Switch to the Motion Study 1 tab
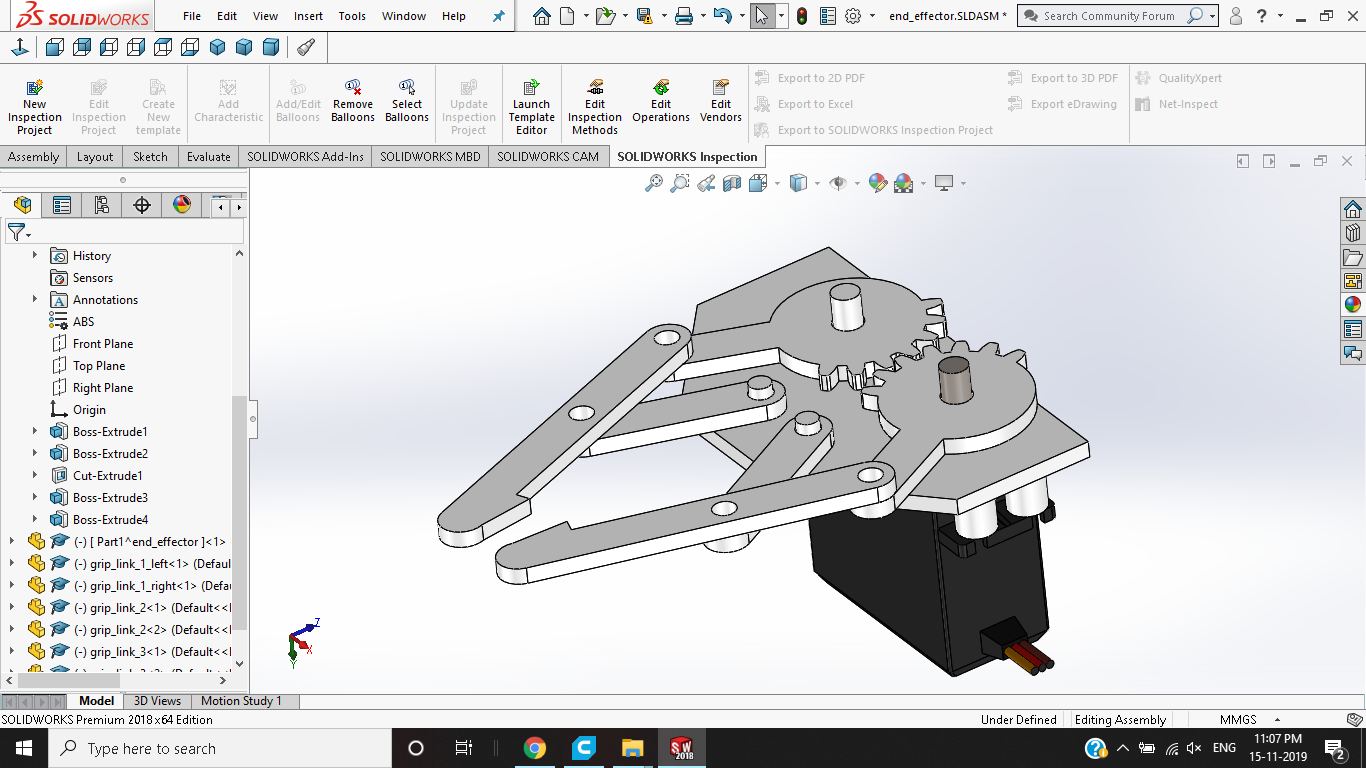This screenshot has width=1366, height=768. 242,701
